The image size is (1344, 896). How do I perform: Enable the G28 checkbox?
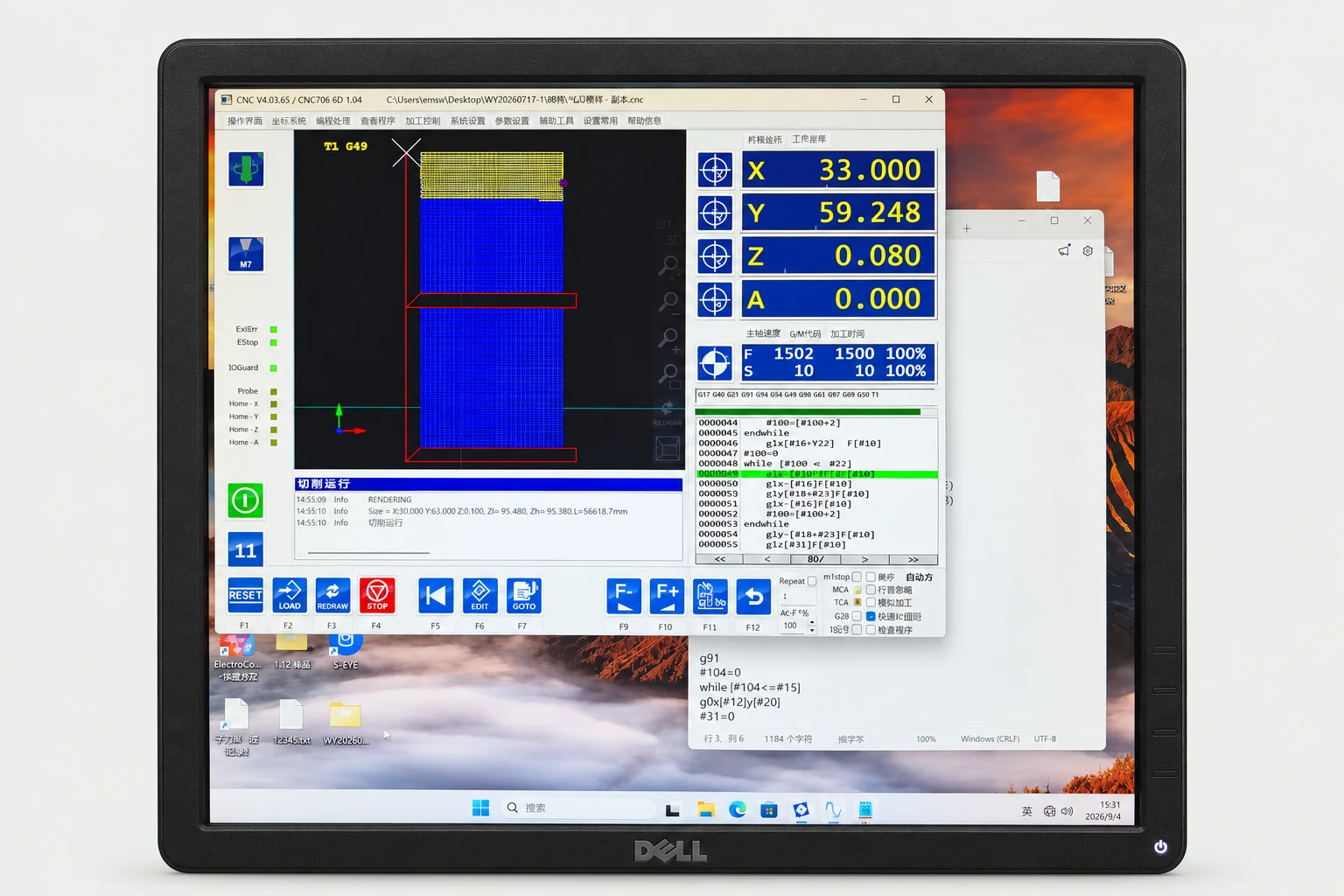857,616
